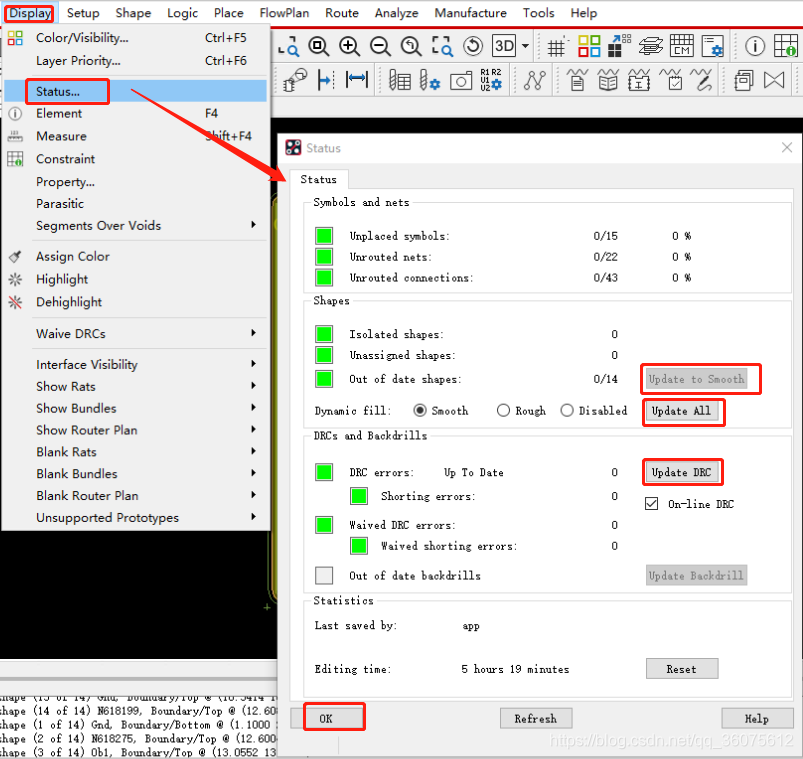The height and width of the screenshot is (759, 803).
Task: Choose Assign Color menu entry
Action: pos(135,256)
